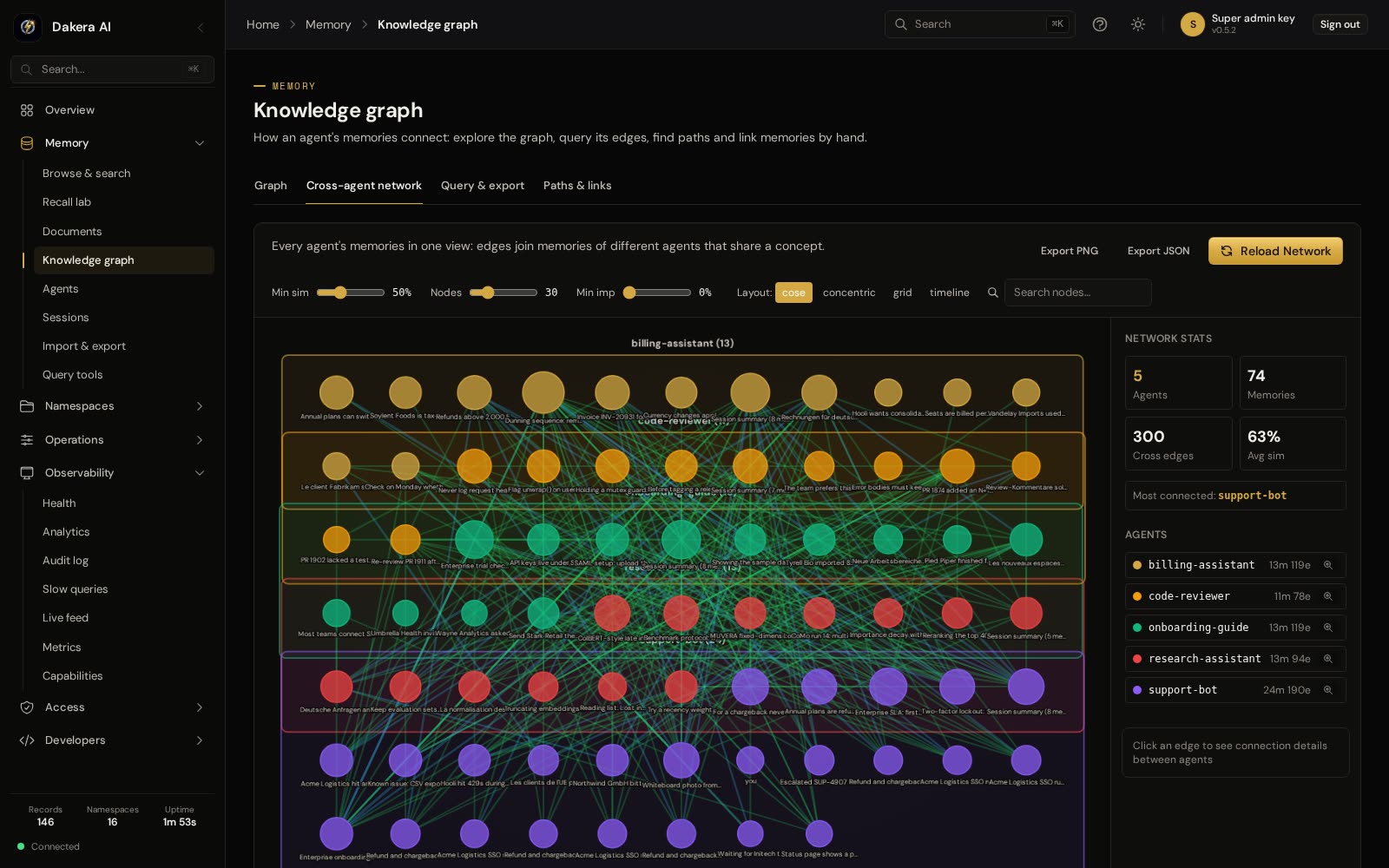Image resolution: width=1389 pixels, height=868 pixels.
Task: Expand the Access section chevron
Action: point(200,707)
